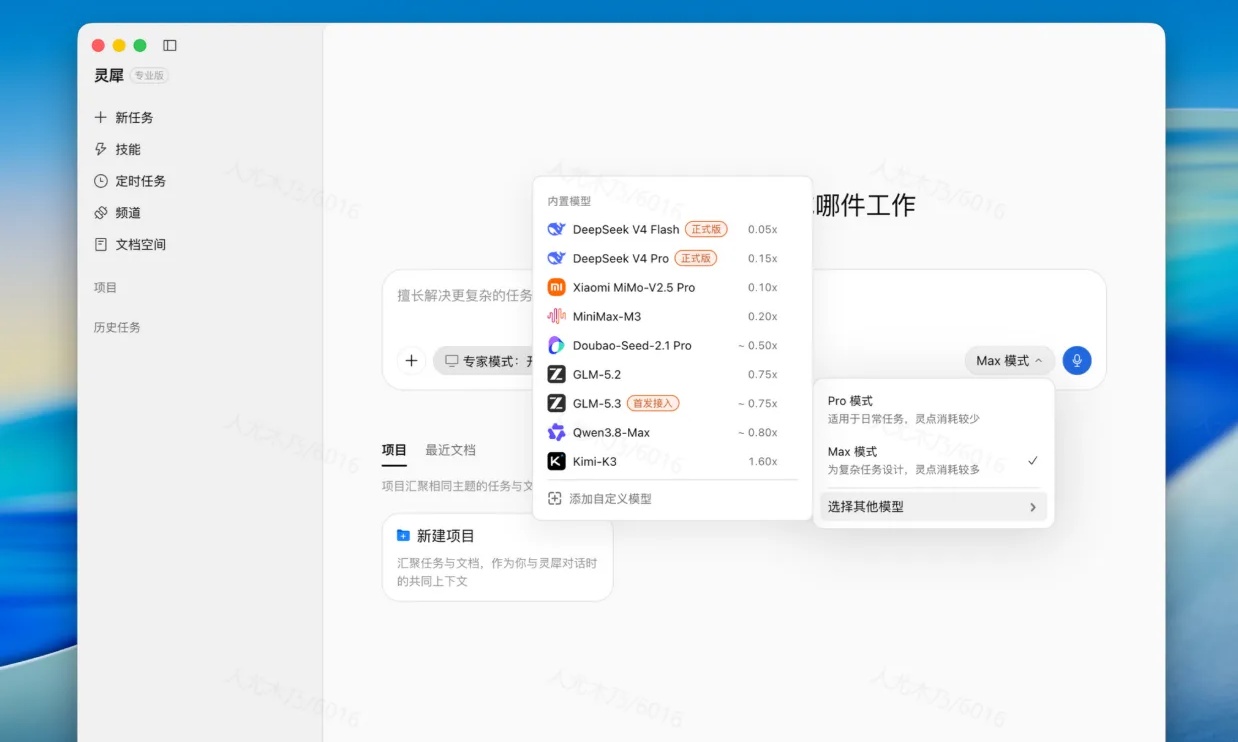Screen dimensions: 1238x742
Task: Click the ~ 0.50x multiplier value
Action: 758,345
